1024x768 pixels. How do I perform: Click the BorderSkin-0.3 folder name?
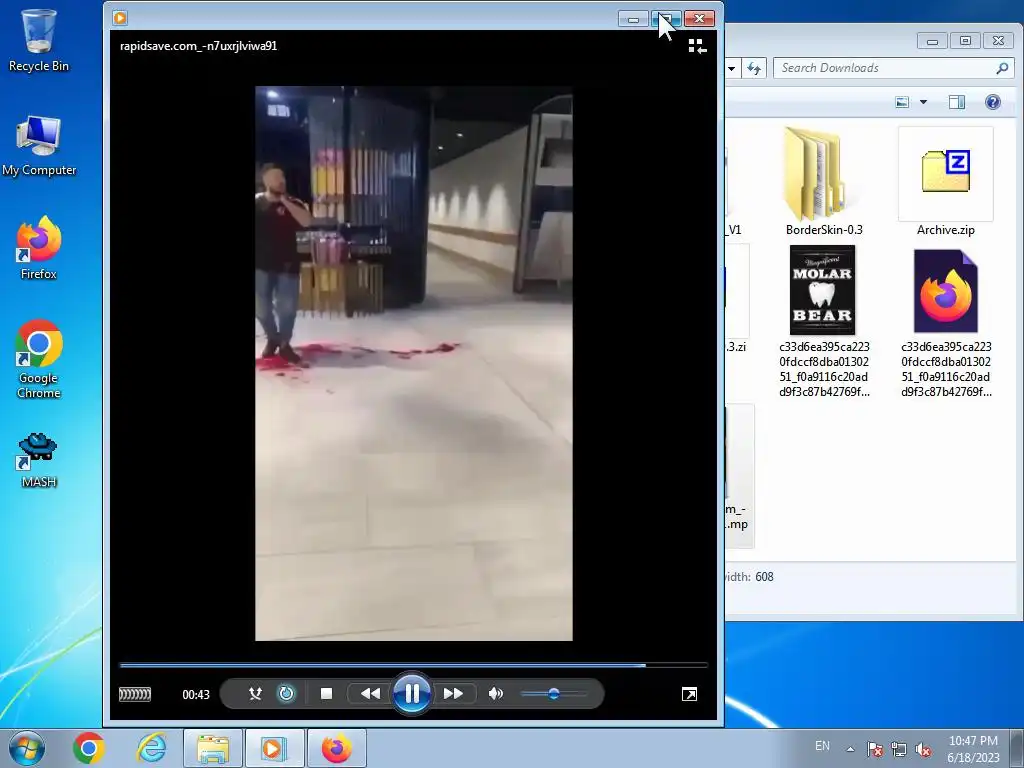(824, 230)
